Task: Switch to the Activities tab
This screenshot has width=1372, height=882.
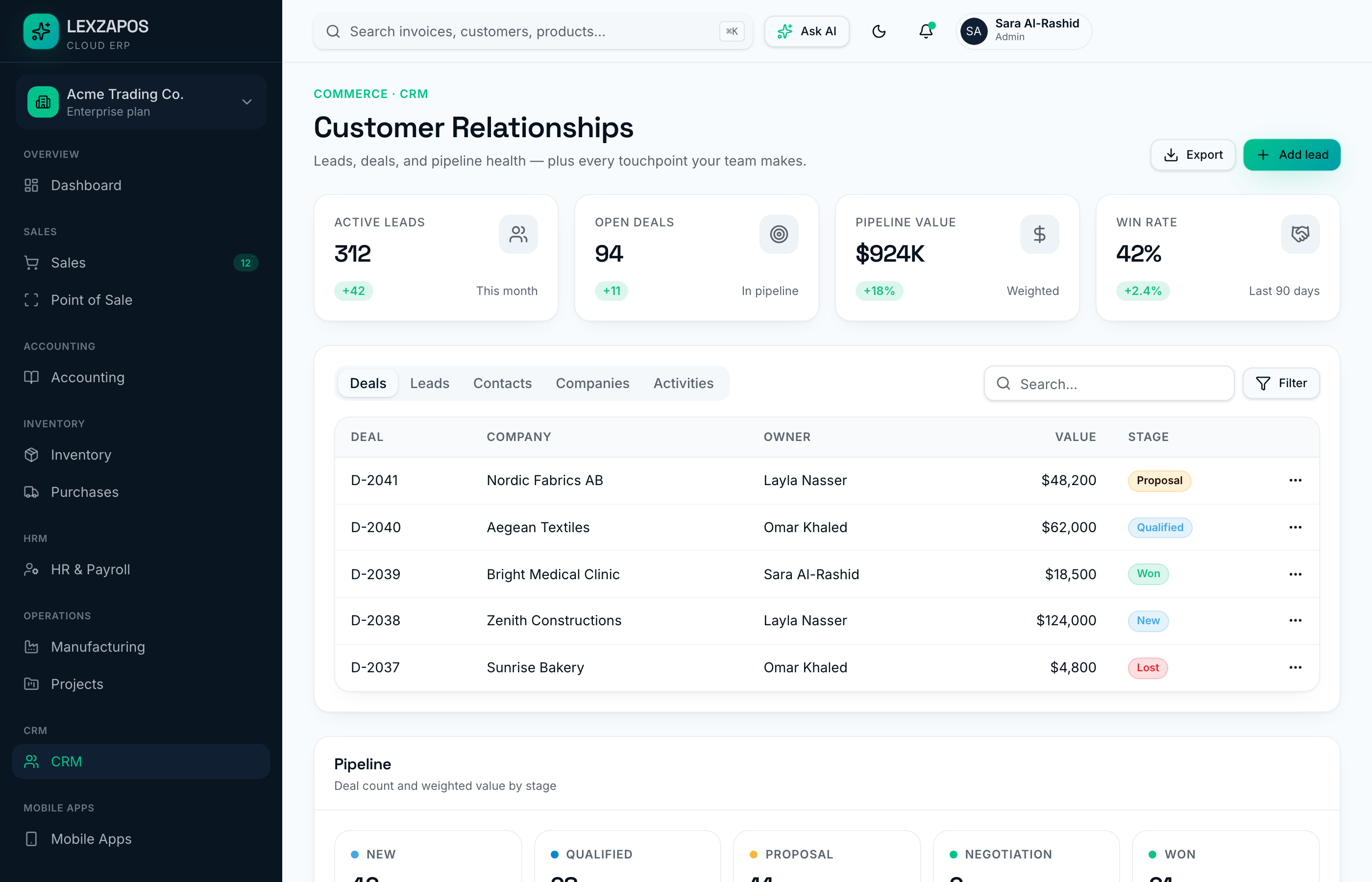Action: 684,383
